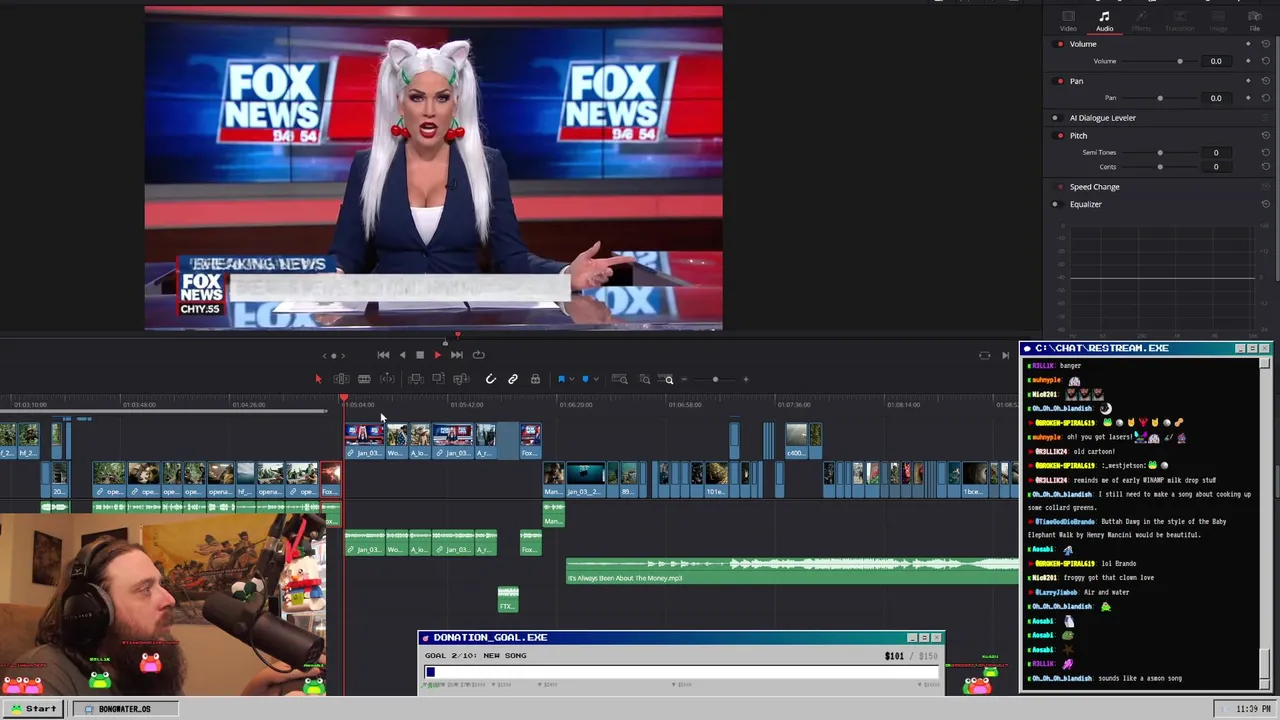Click the timeline zoom-in plus button
The image size is (1280, 720).
tap(746, 379)
